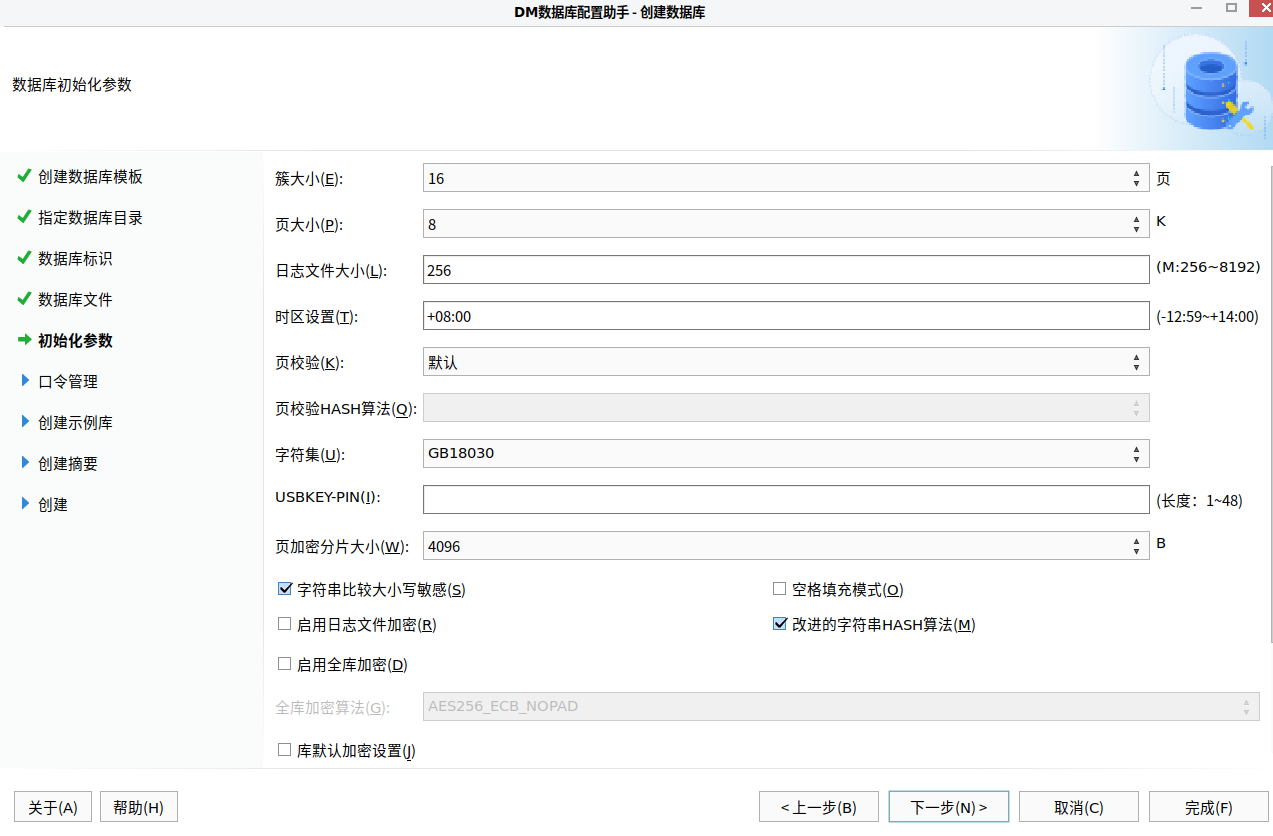Click the green checkmark beside 指定数据库目录
Image resolution: width=1273 pixels, height=836 pixels.
click(24, 217)
